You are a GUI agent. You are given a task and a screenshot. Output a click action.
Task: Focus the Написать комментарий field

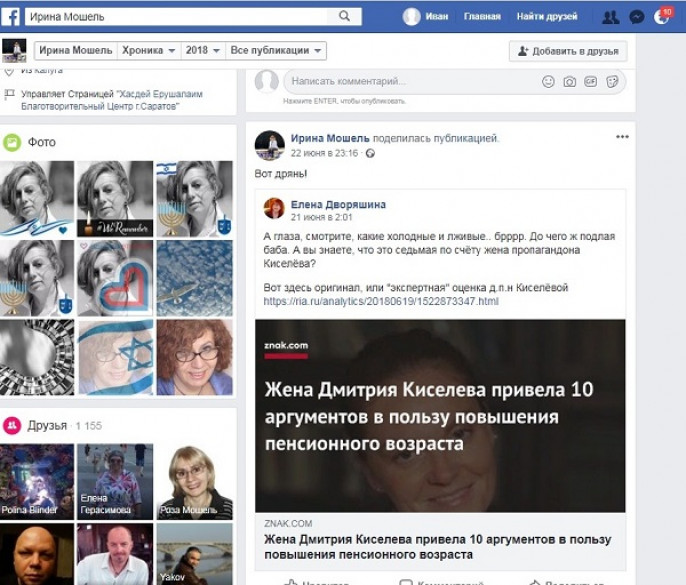411,81
